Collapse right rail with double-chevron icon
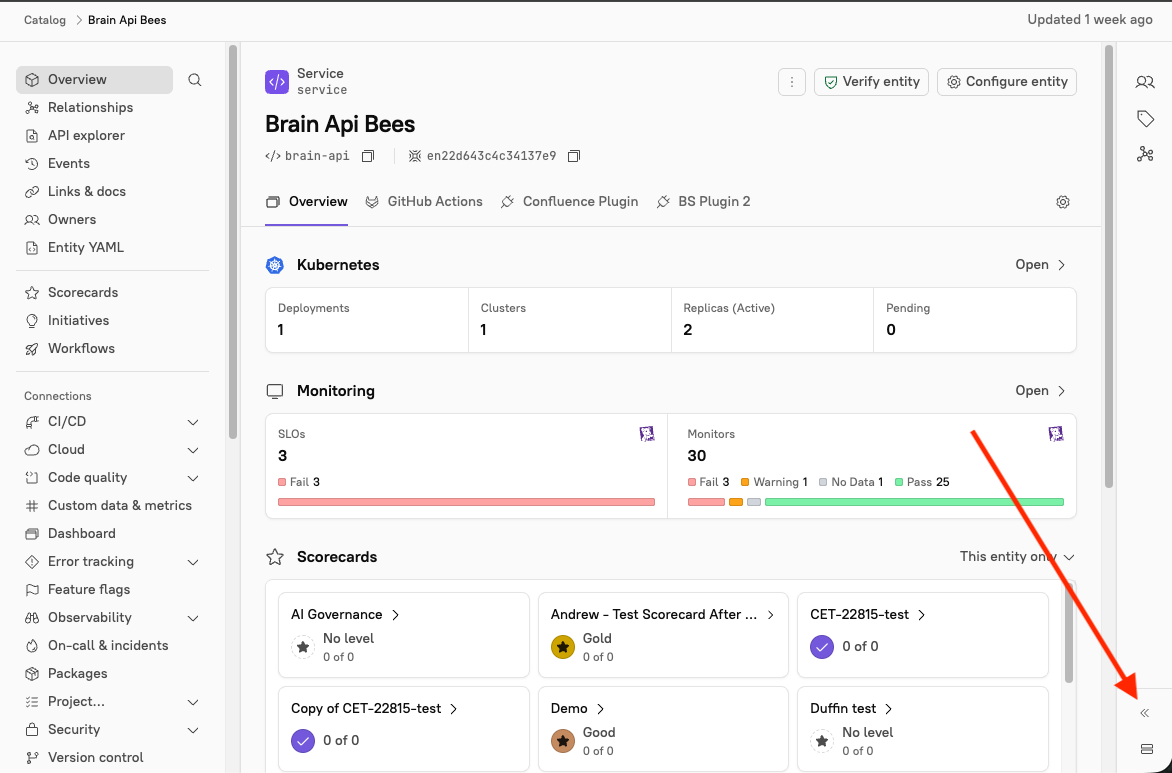This screenshot has height=773, width=1172. pyautogui.click(x=1144, y=713)
